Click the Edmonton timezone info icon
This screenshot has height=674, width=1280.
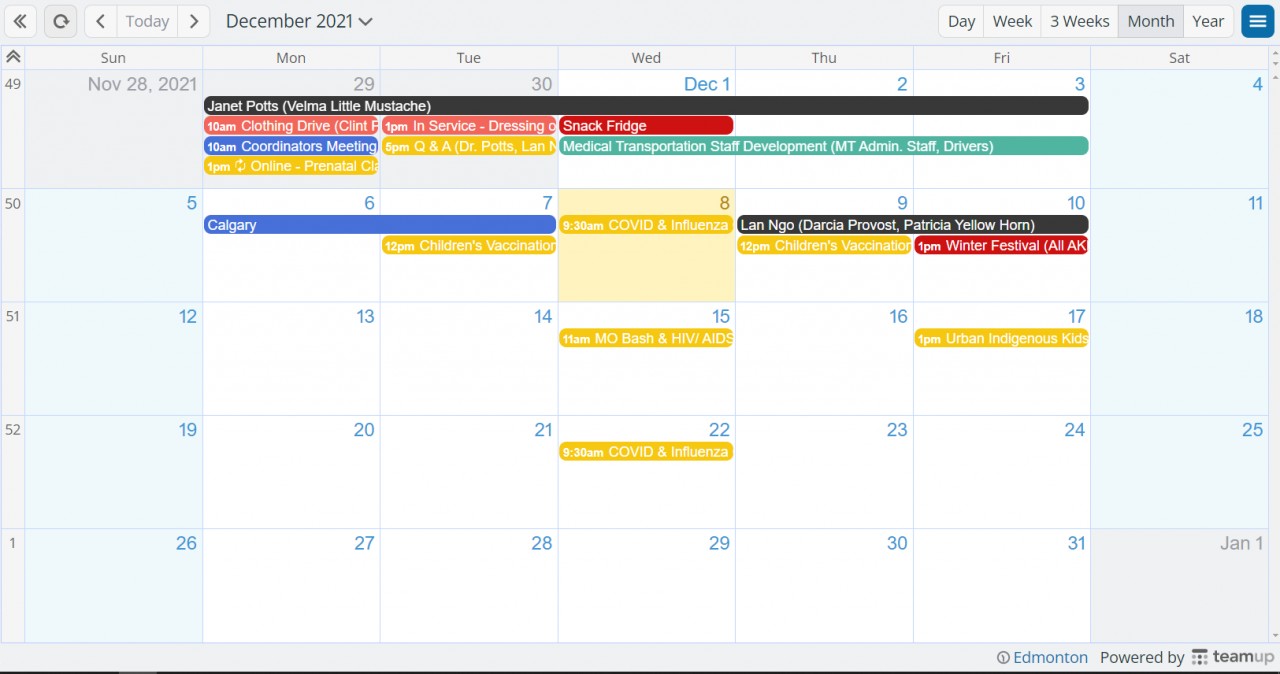[1003, 658]
